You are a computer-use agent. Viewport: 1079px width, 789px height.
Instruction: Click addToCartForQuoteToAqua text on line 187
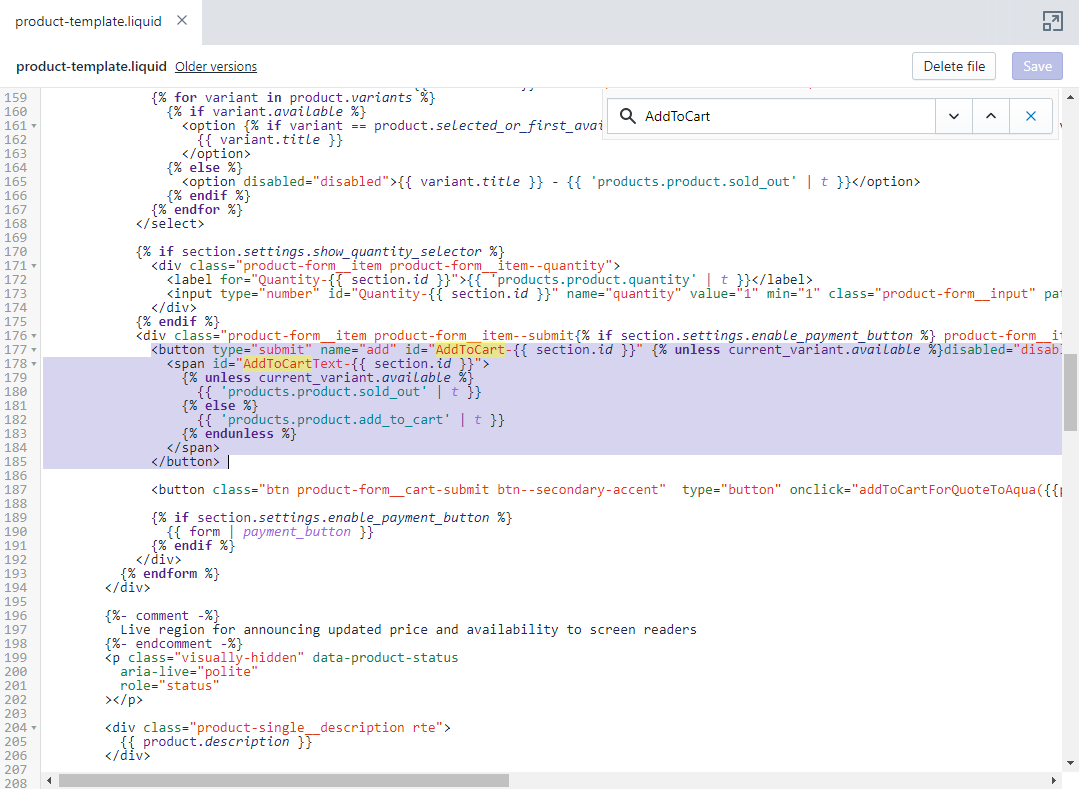pyautogui.click(x=948, y=490)
